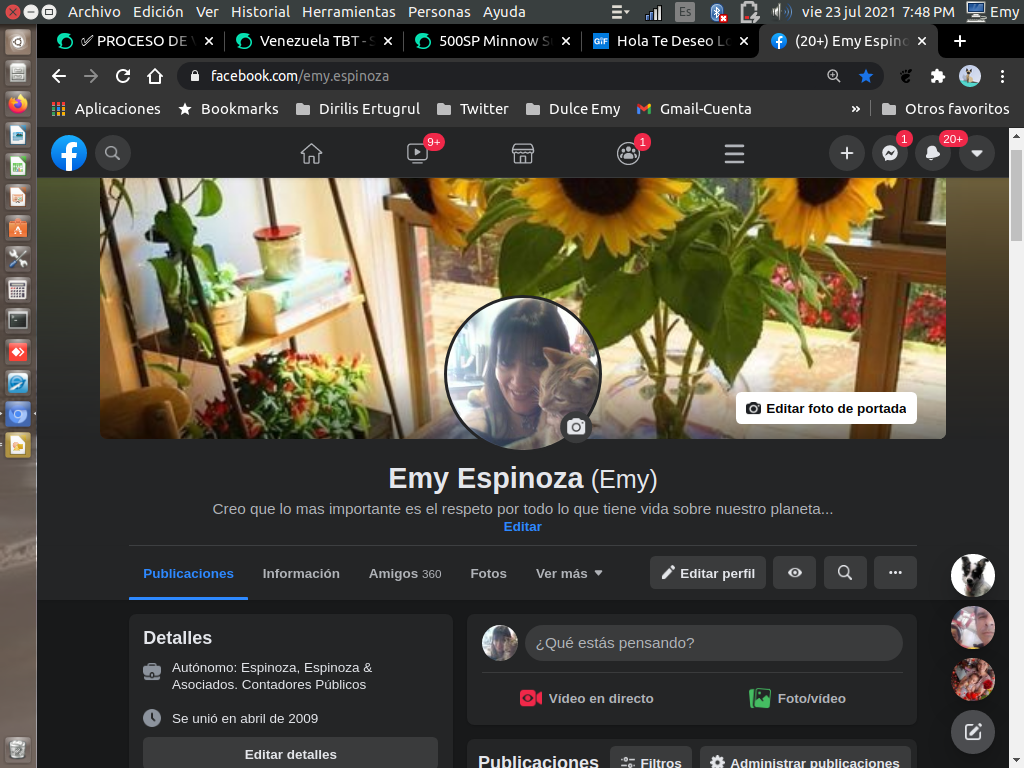Click the page vertical scrollbar
Image resolution: width=1024 pixels, height=768 pixels.
[x=1016, y=196]
